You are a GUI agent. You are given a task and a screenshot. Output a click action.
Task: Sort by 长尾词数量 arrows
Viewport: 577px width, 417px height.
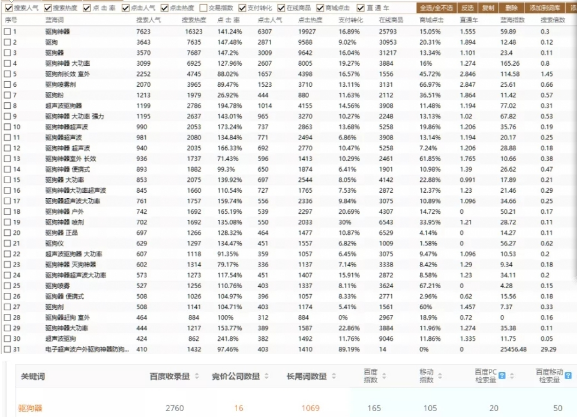(334, 376)
